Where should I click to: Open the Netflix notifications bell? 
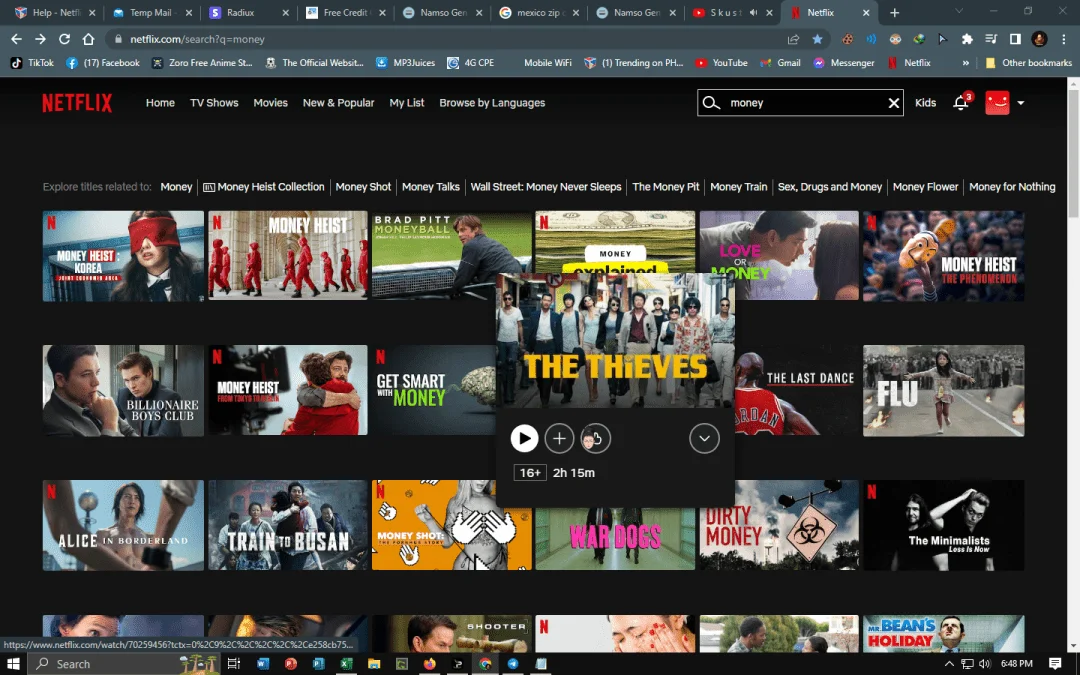[x=961, y=103]
